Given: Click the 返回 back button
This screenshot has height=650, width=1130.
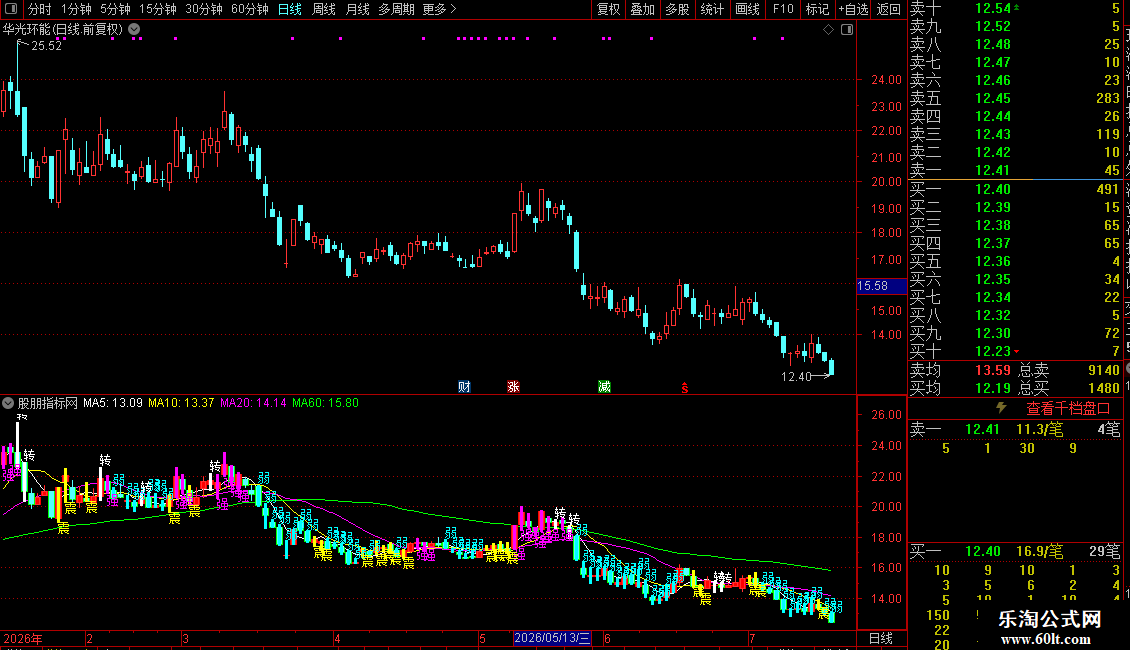Looking at the screenshot, I should 889,9.
